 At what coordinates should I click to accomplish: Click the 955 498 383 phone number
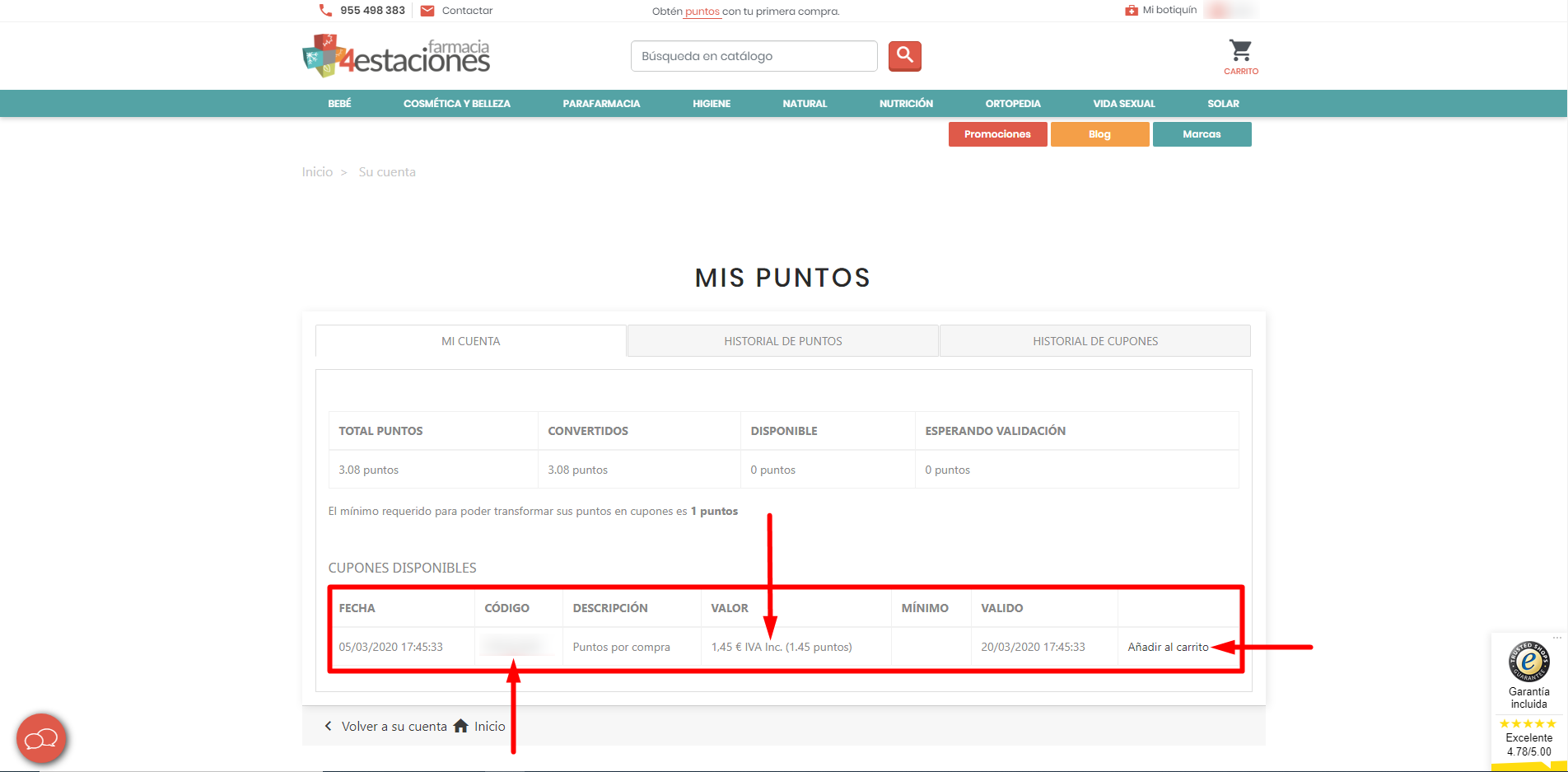(372, 11)
